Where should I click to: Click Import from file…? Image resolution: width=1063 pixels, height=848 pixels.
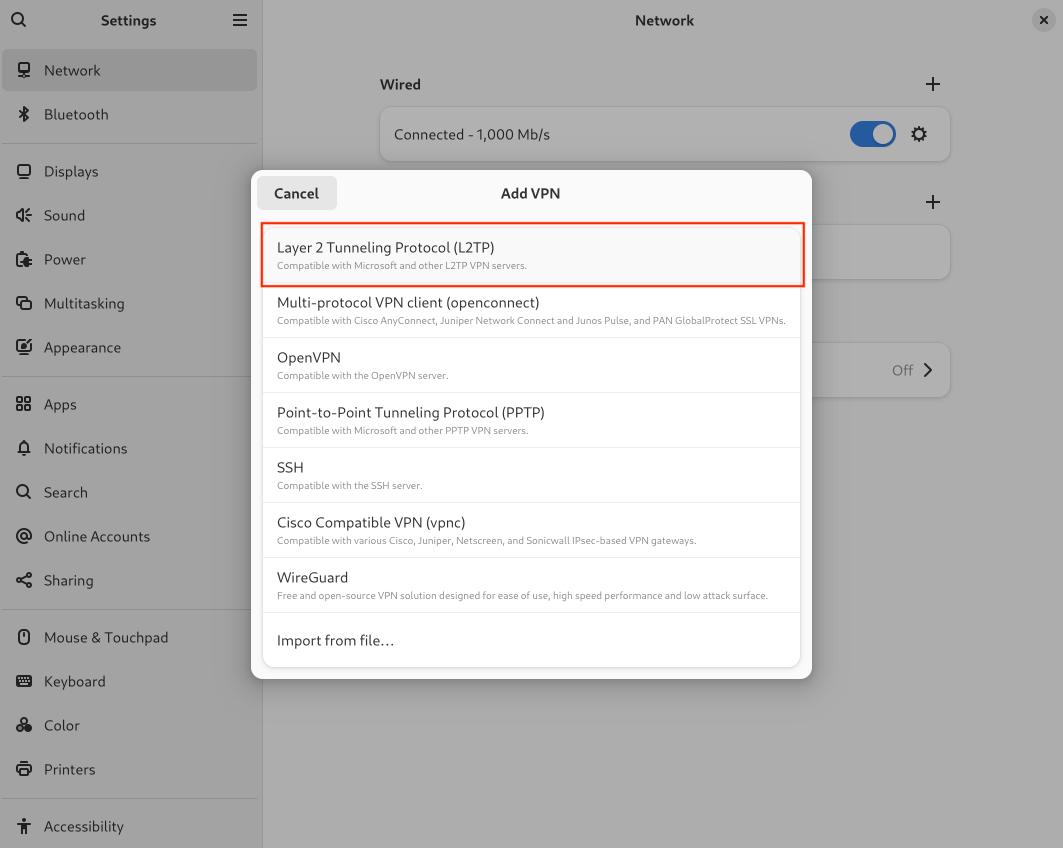(x=532, y=640)
